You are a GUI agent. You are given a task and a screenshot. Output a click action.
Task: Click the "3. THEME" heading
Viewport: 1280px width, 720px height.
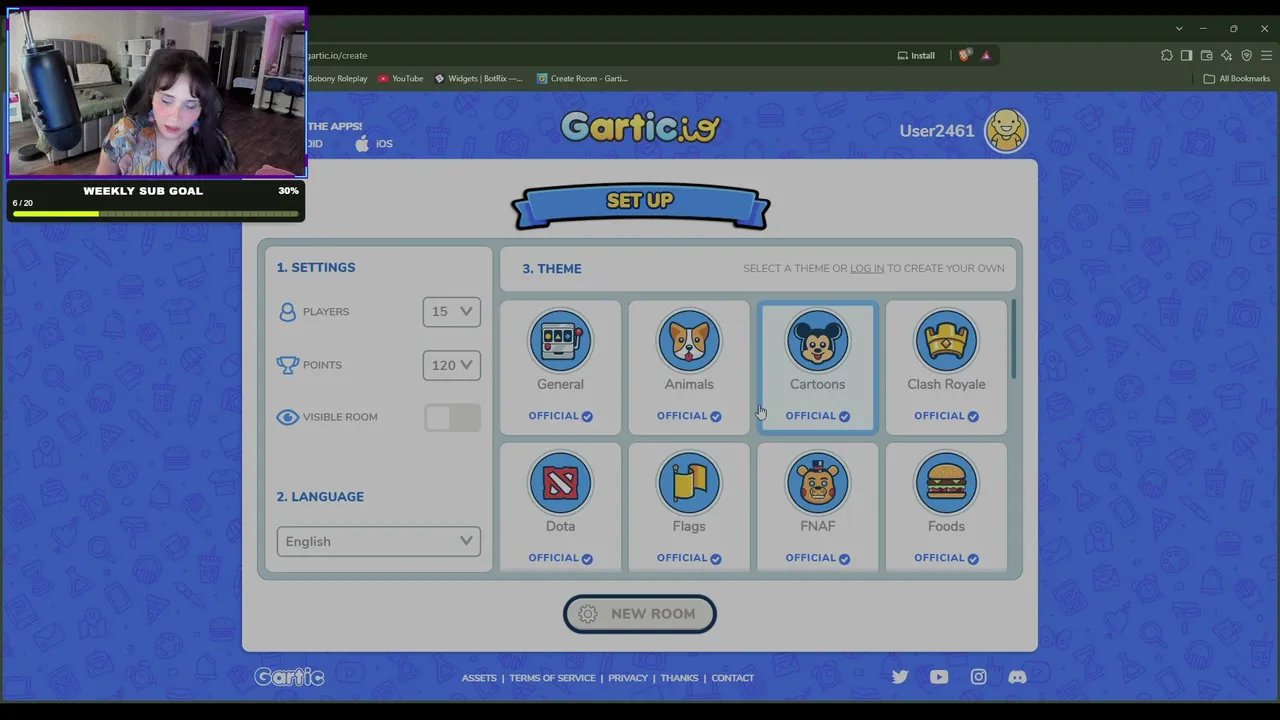click(x=552, y=268)
